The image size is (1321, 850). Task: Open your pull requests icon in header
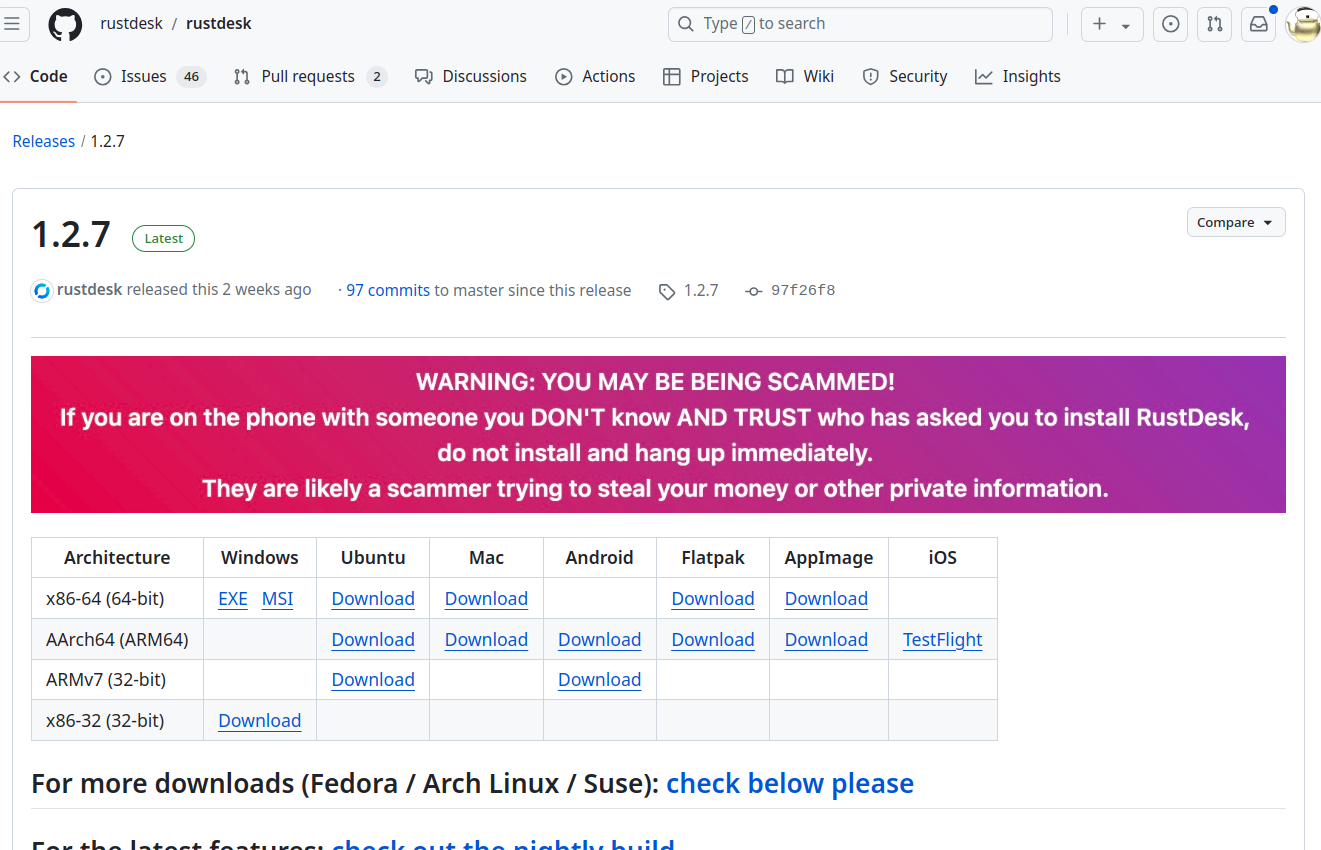point(1214,24)
